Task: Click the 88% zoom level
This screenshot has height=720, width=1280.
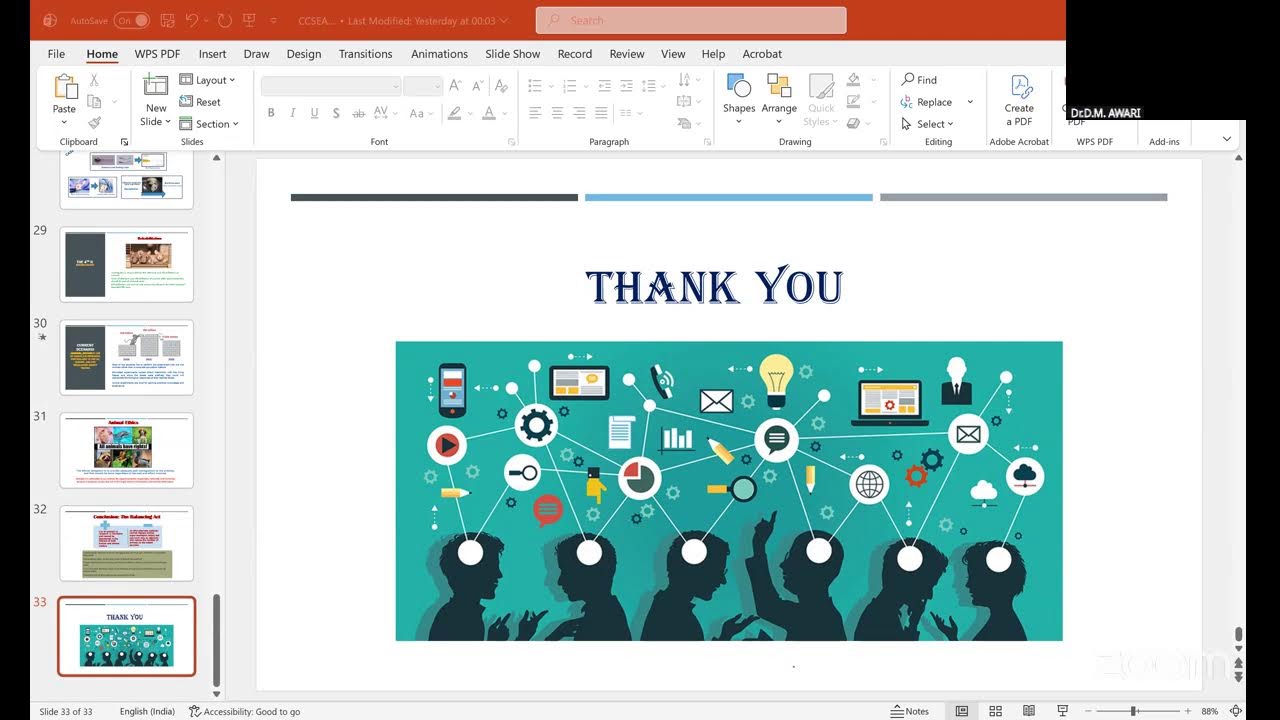Action: [1210, 711]
